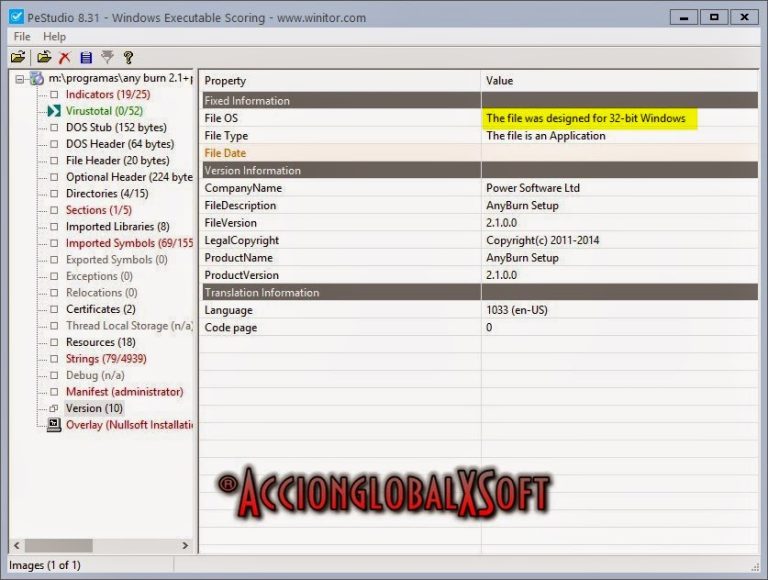Select DOS Stub (152 bytes) item
Image resolution: width=768 pixels, height=580 pixels.
pos(116,127)
